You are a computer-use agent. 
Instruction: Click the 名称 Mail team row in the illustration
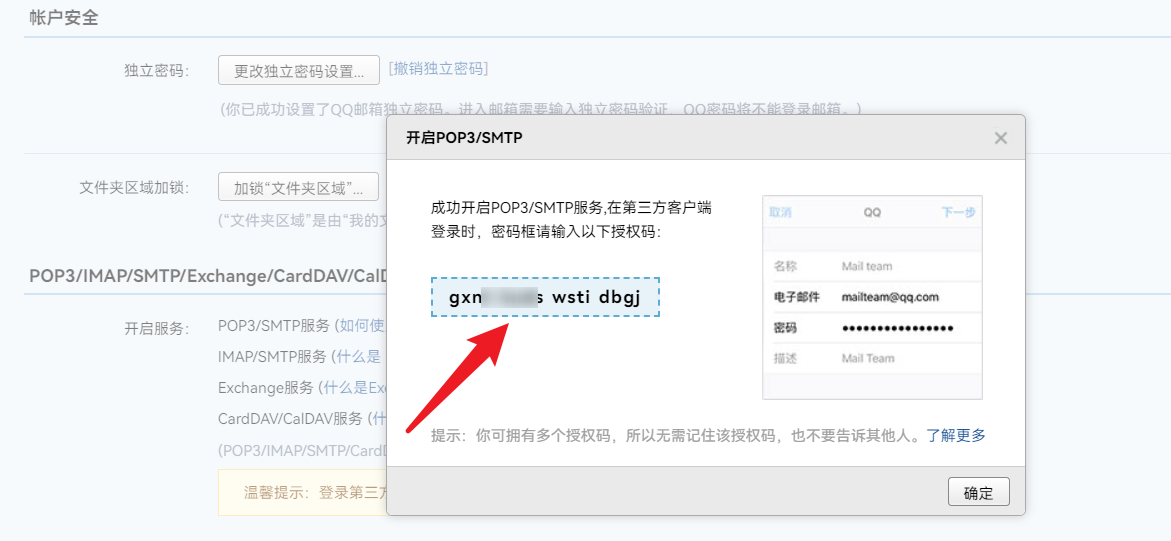pyautogui.click(x=872, y=266)
